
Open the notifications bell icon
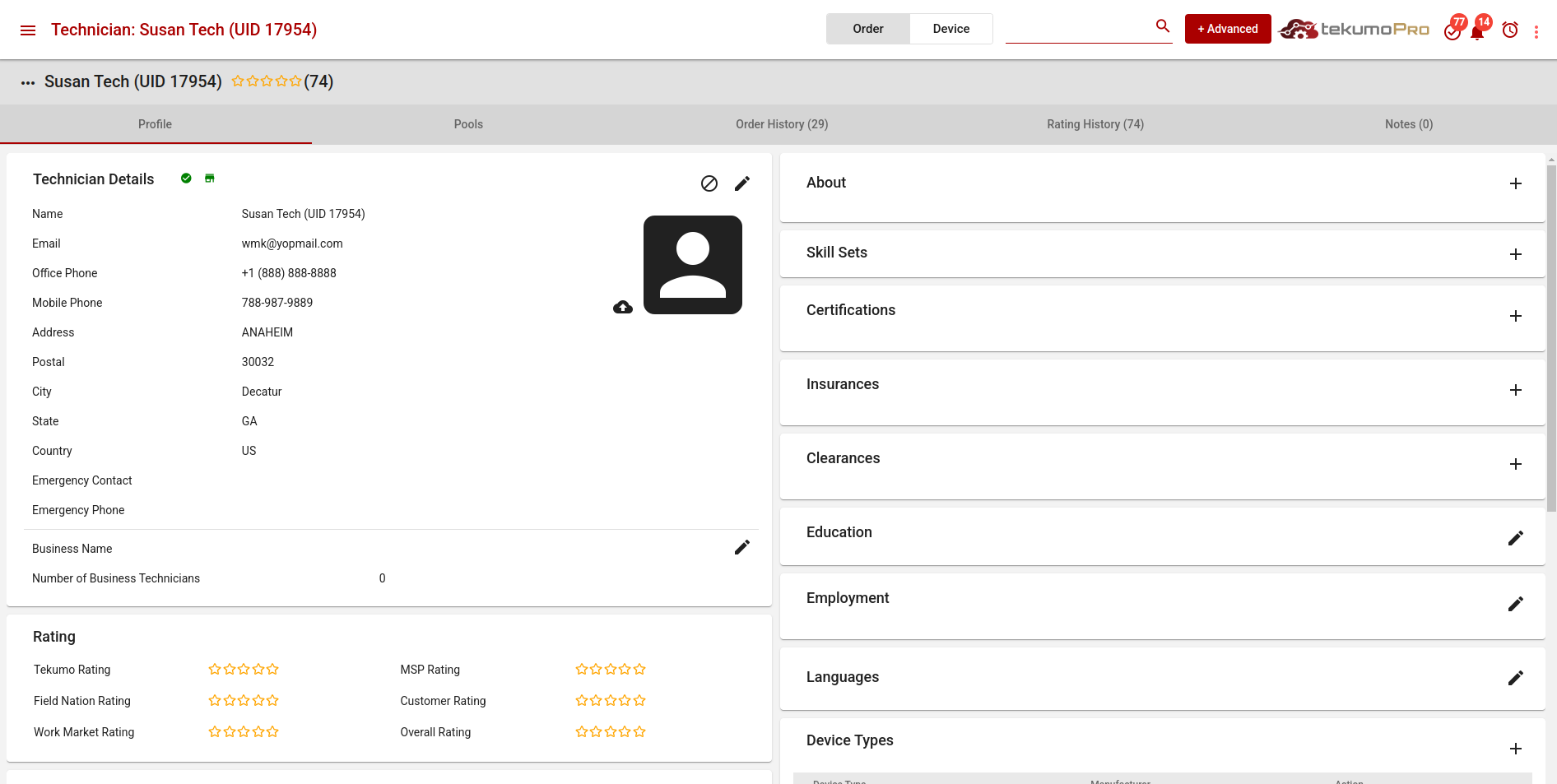pos(1477,32)
